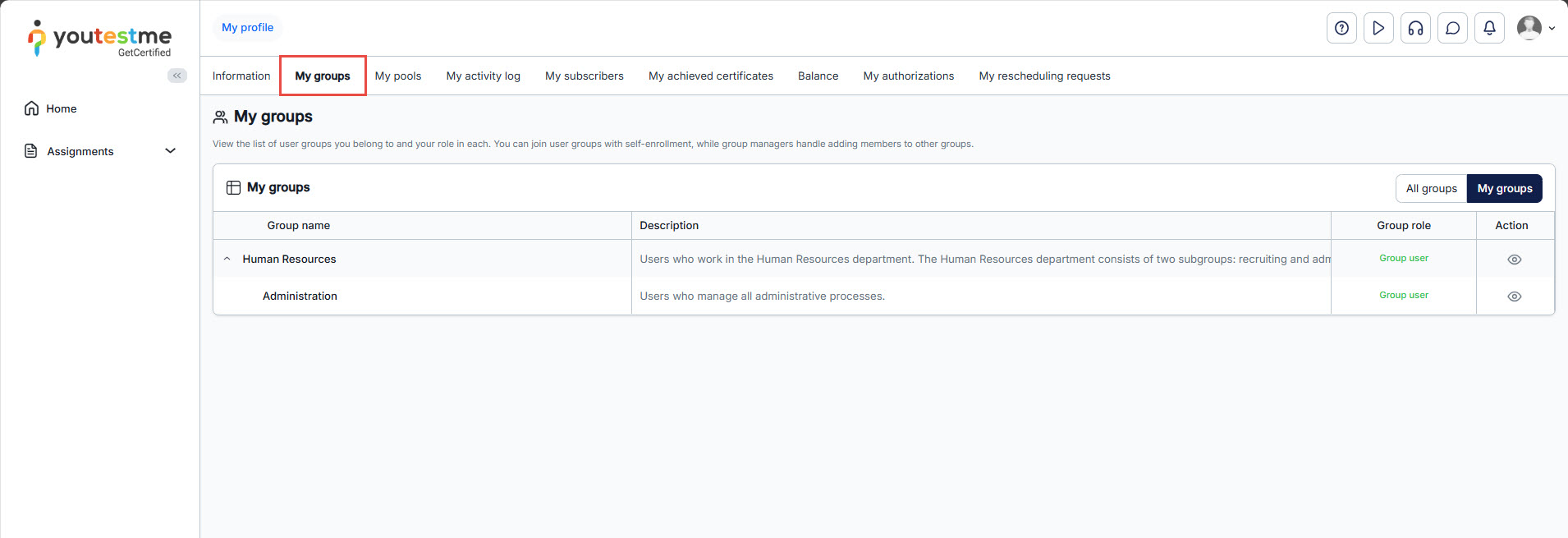Open the video tutorial play icon
This screenshot has width=1568, height=538.
[1378, 28]
